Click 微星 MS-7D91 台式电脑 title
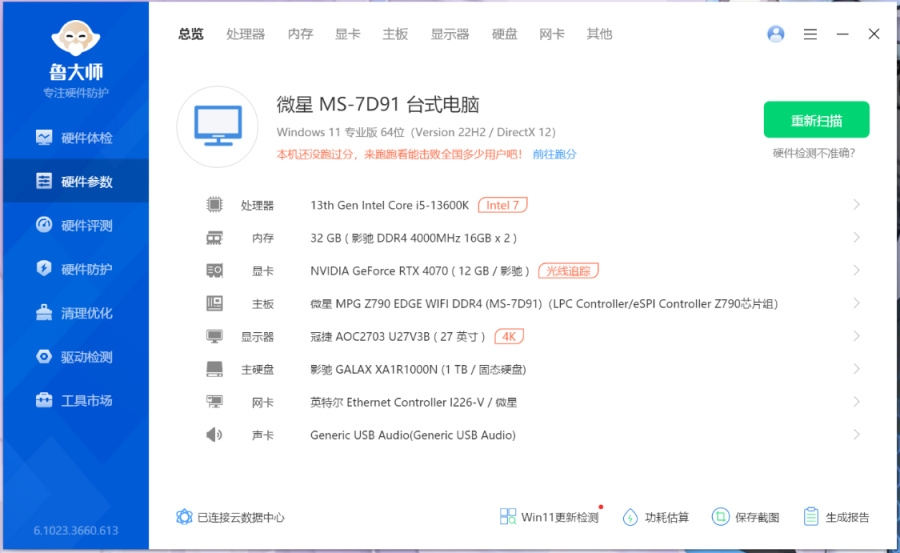 tap(378, 105)
